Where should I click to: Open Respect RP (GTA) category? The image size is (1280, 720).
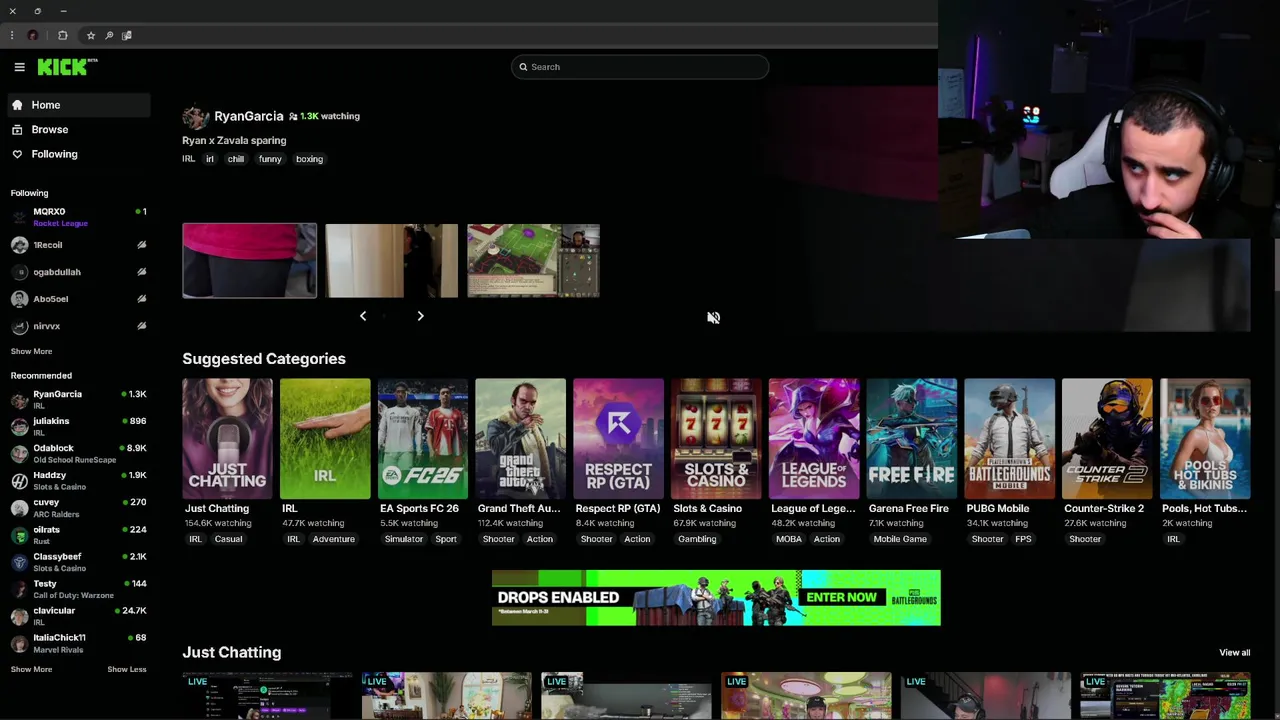[x=618, y=439]
